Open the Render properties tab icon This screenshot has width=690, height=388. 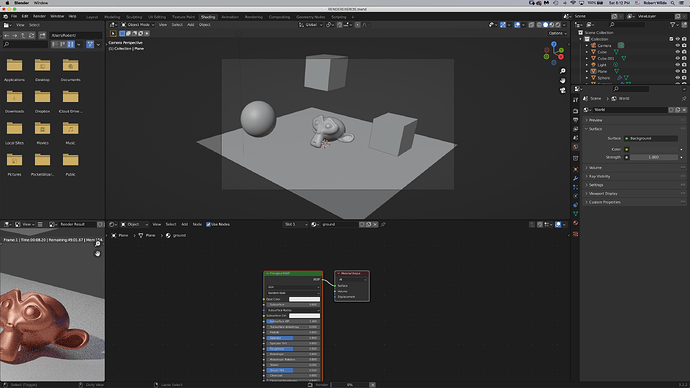tap(576, 111)
